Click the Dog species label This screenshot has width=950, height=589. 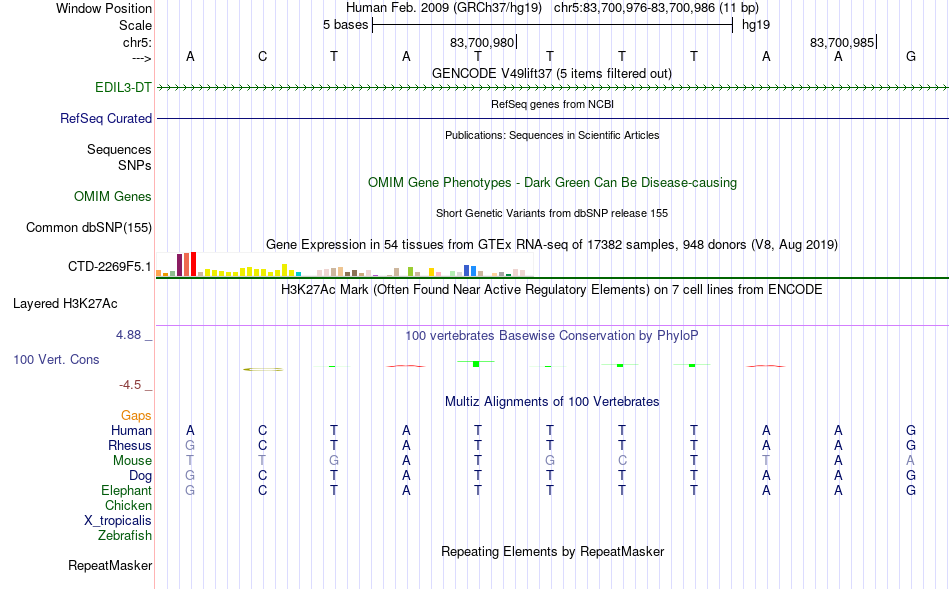pos(140,476)
